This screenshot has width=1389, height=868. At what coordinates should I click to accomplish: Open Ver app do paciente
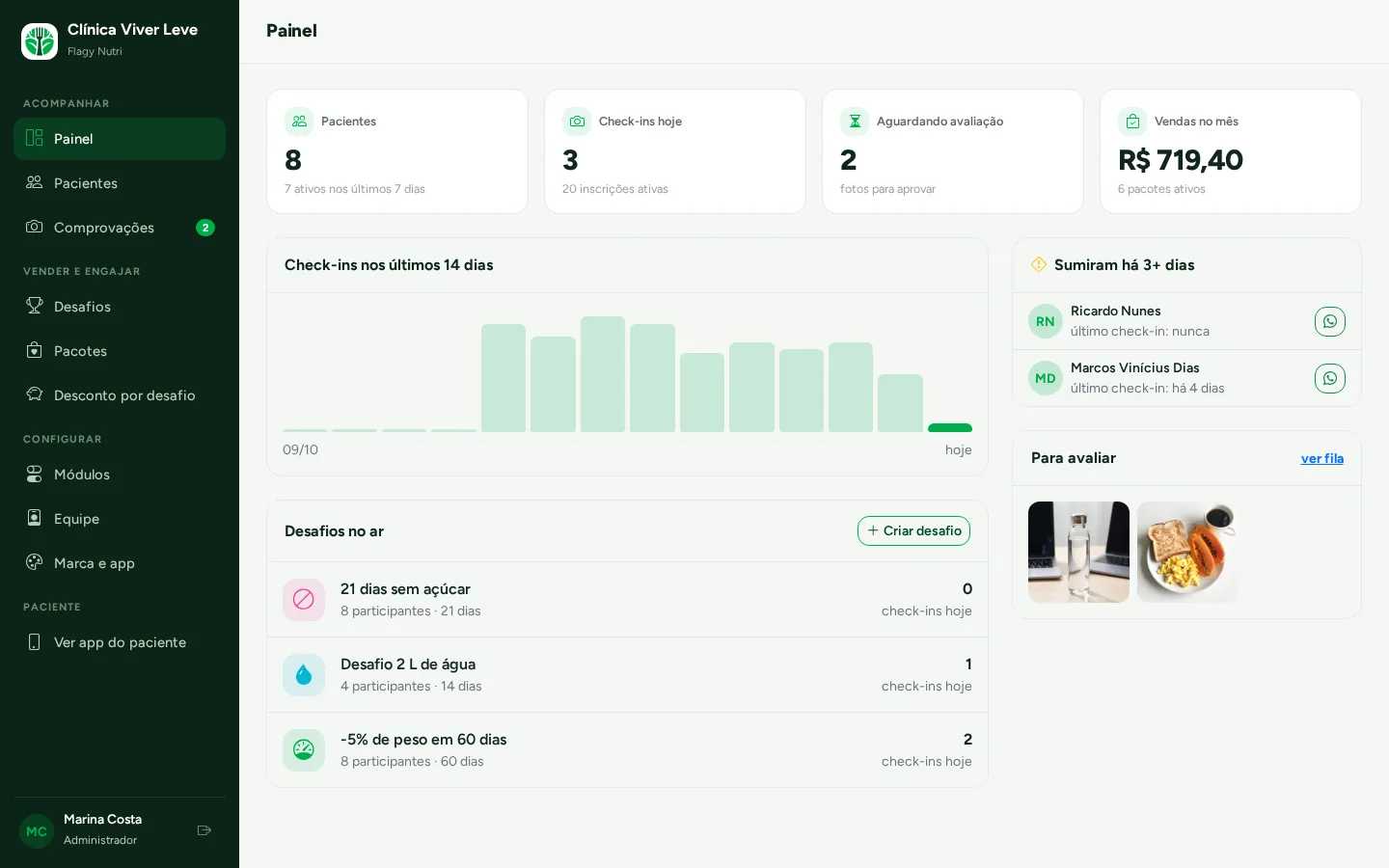click(x=120, y=642)
